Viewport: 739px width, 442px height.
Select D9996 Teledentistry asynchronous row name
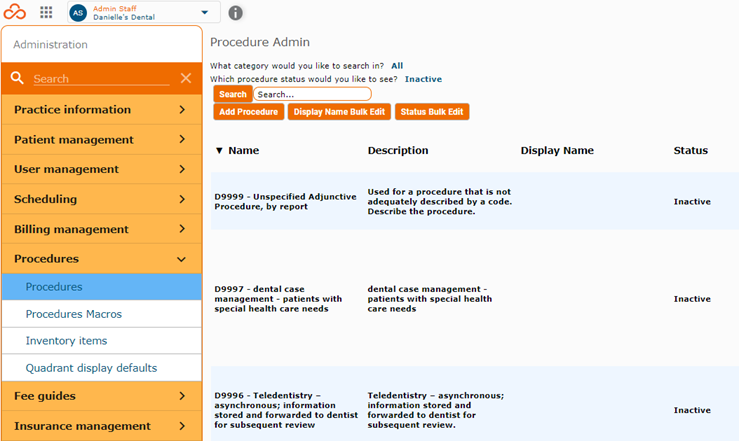coord(286,410)
